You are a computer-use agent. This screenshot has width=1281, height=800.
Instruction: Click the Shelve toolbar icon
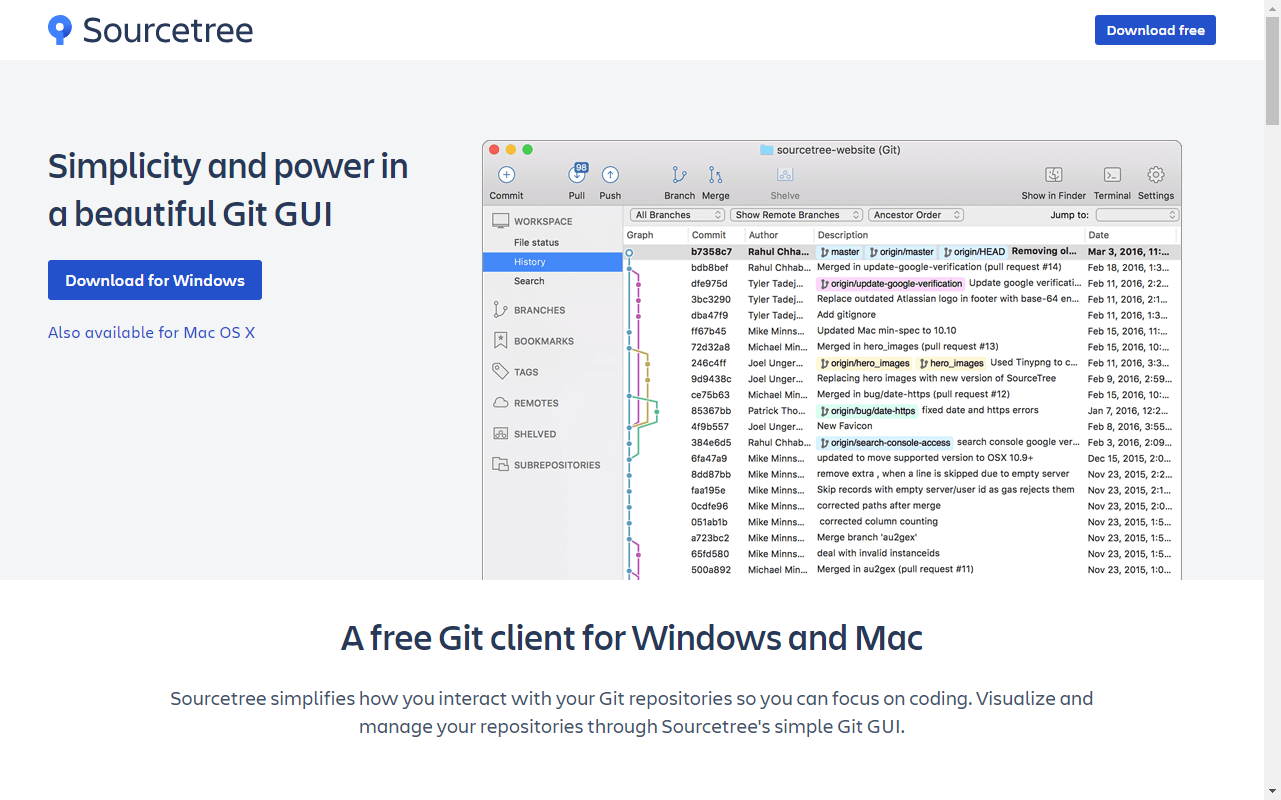(x=785, y=175)
